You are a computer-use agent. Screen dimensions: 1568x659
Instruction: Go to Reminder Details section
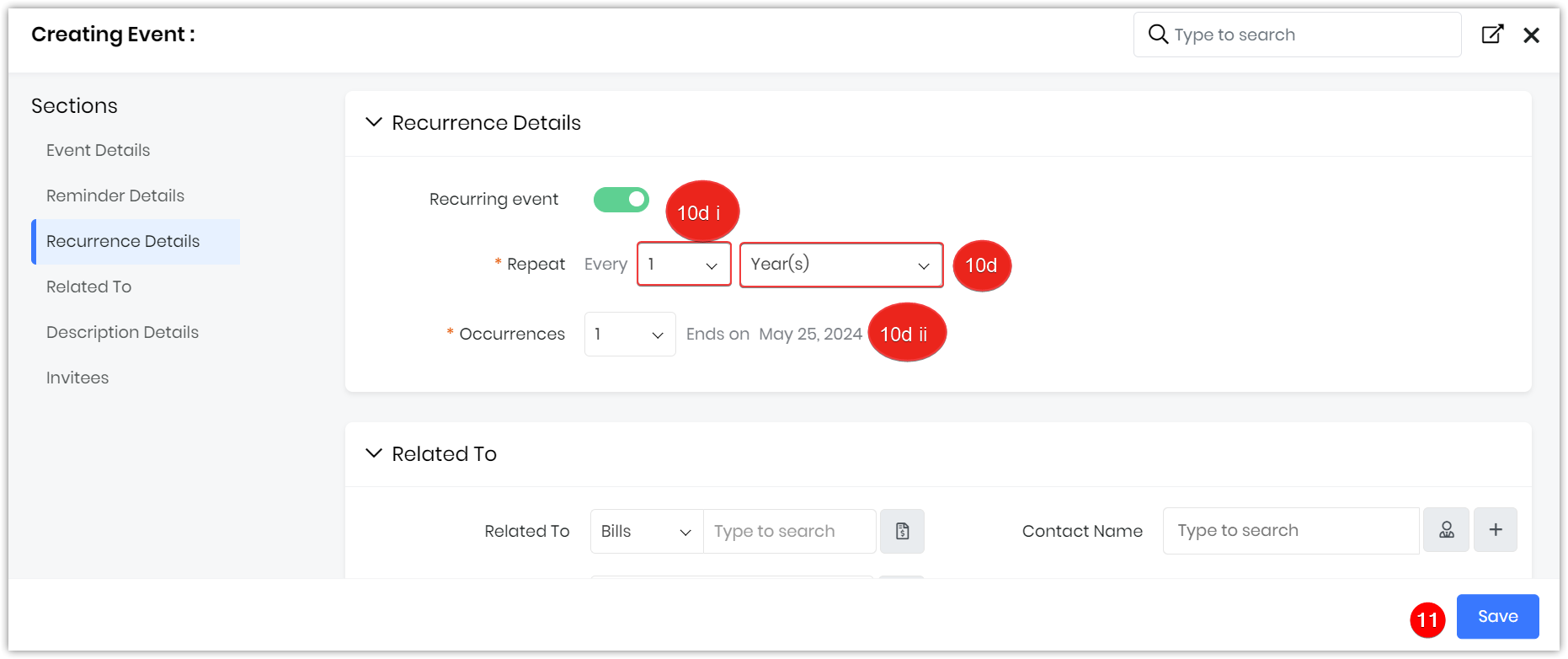pyautogui.click(x=115, y=196)
